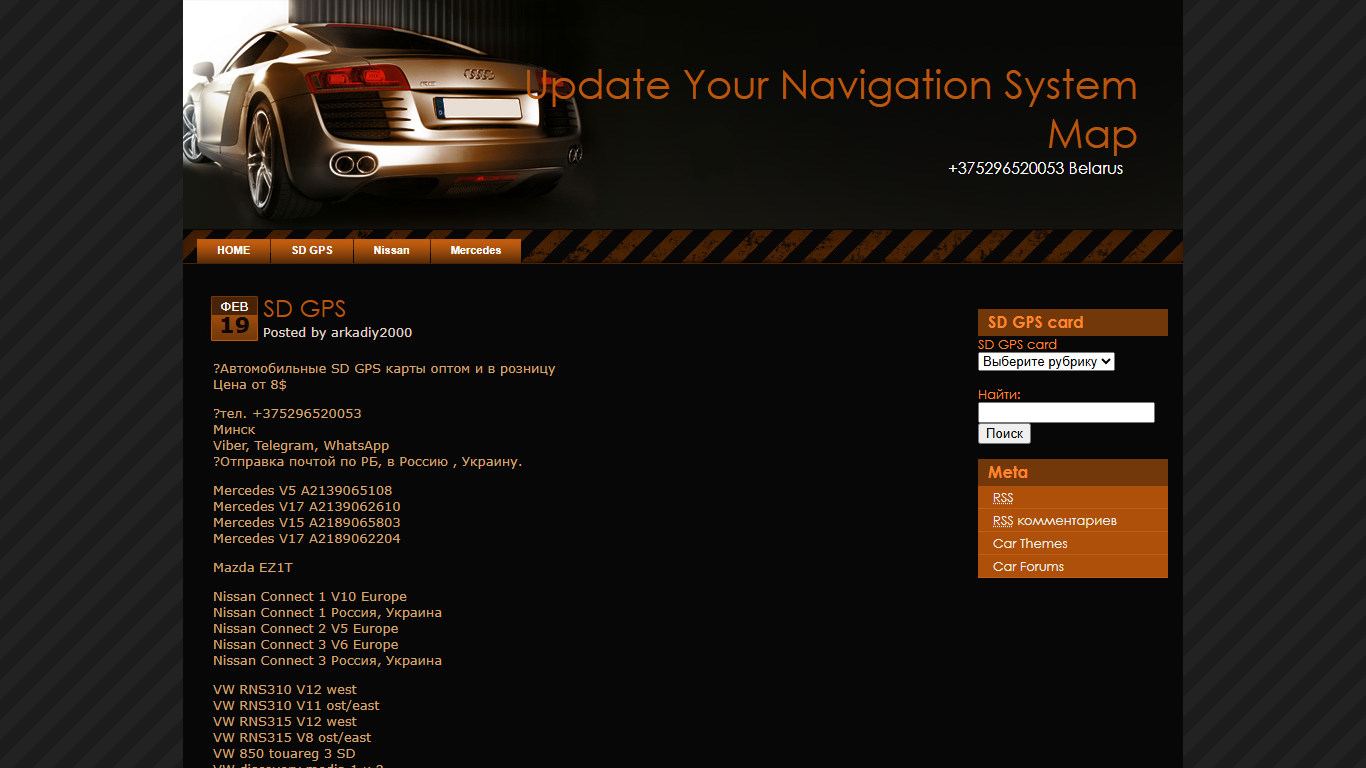Select the 'Mercedes V5 A2139065108' line
Viewport: 1366px width, 768px height.
click(x=303, y=491)
